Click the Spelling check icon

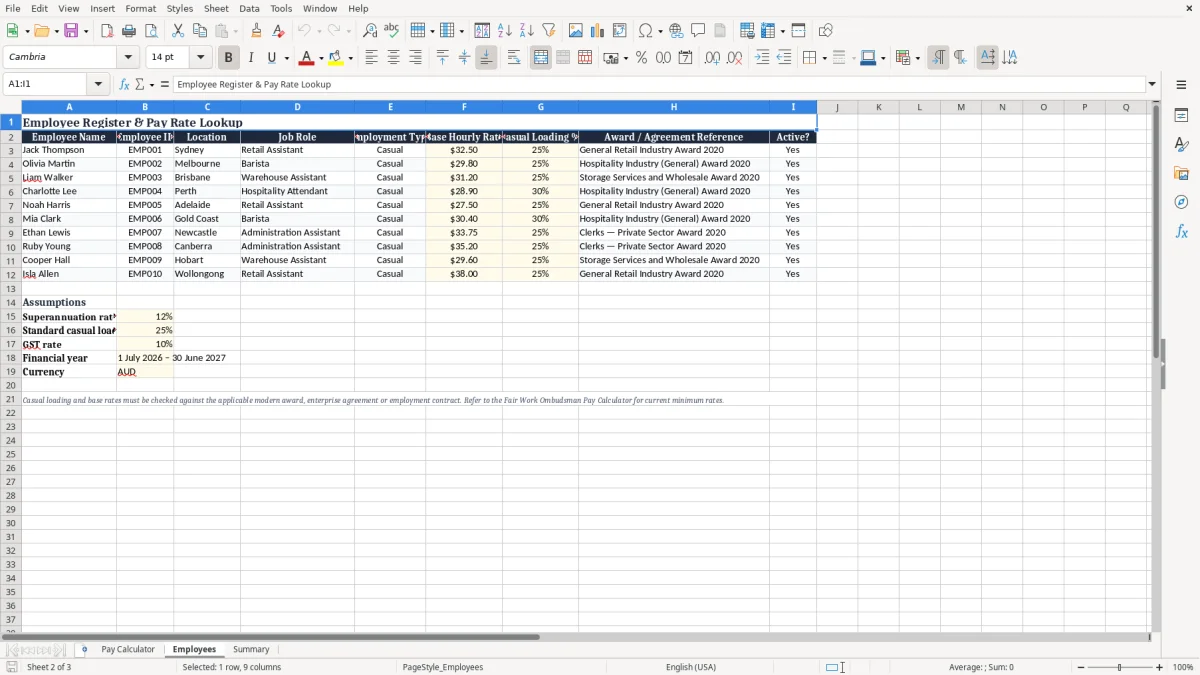click(392, 31)
